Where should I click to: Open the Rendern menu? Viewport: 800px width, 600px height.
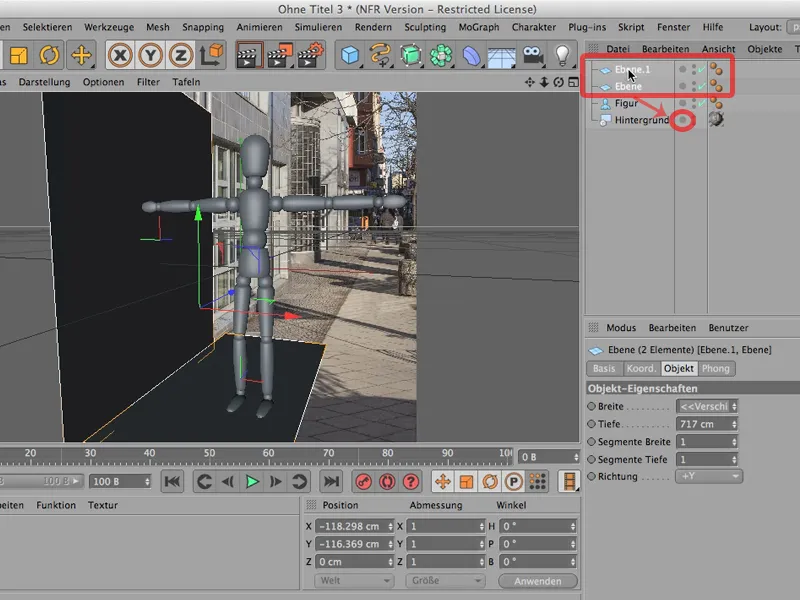coord(373,27)
